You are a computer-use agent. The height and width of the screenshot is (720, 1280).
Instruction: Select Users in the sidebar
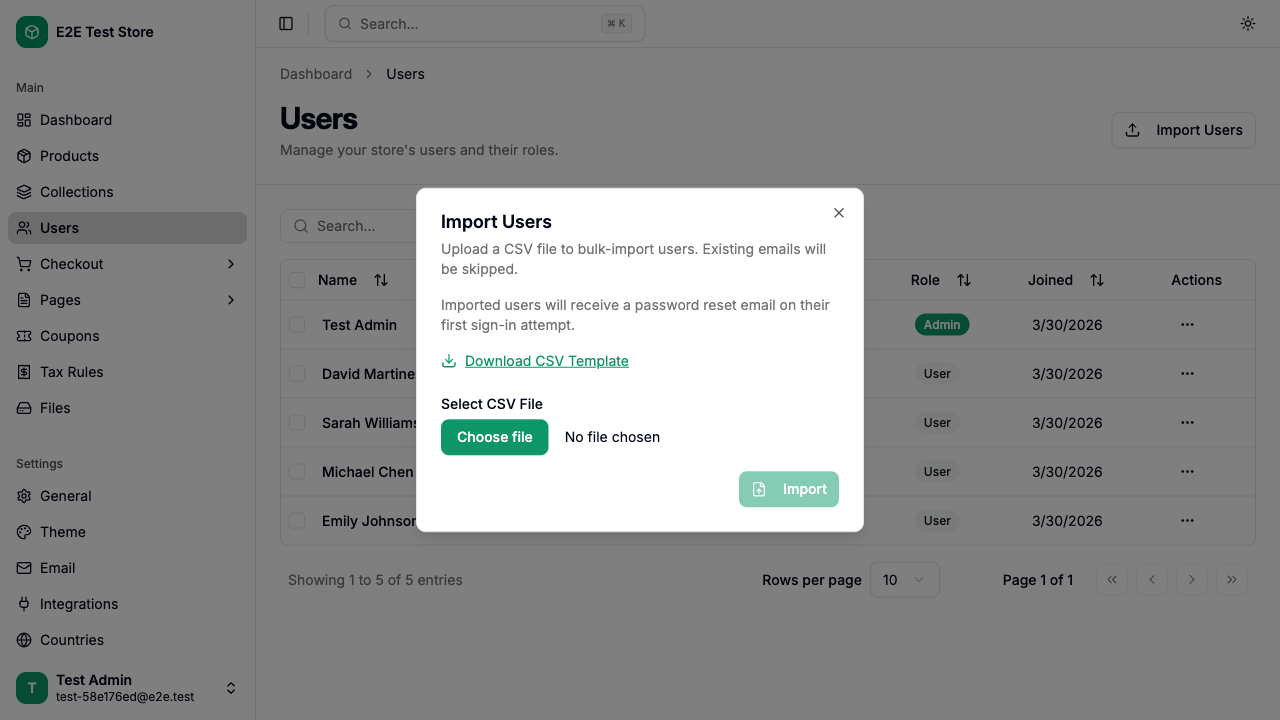(127, 228)
